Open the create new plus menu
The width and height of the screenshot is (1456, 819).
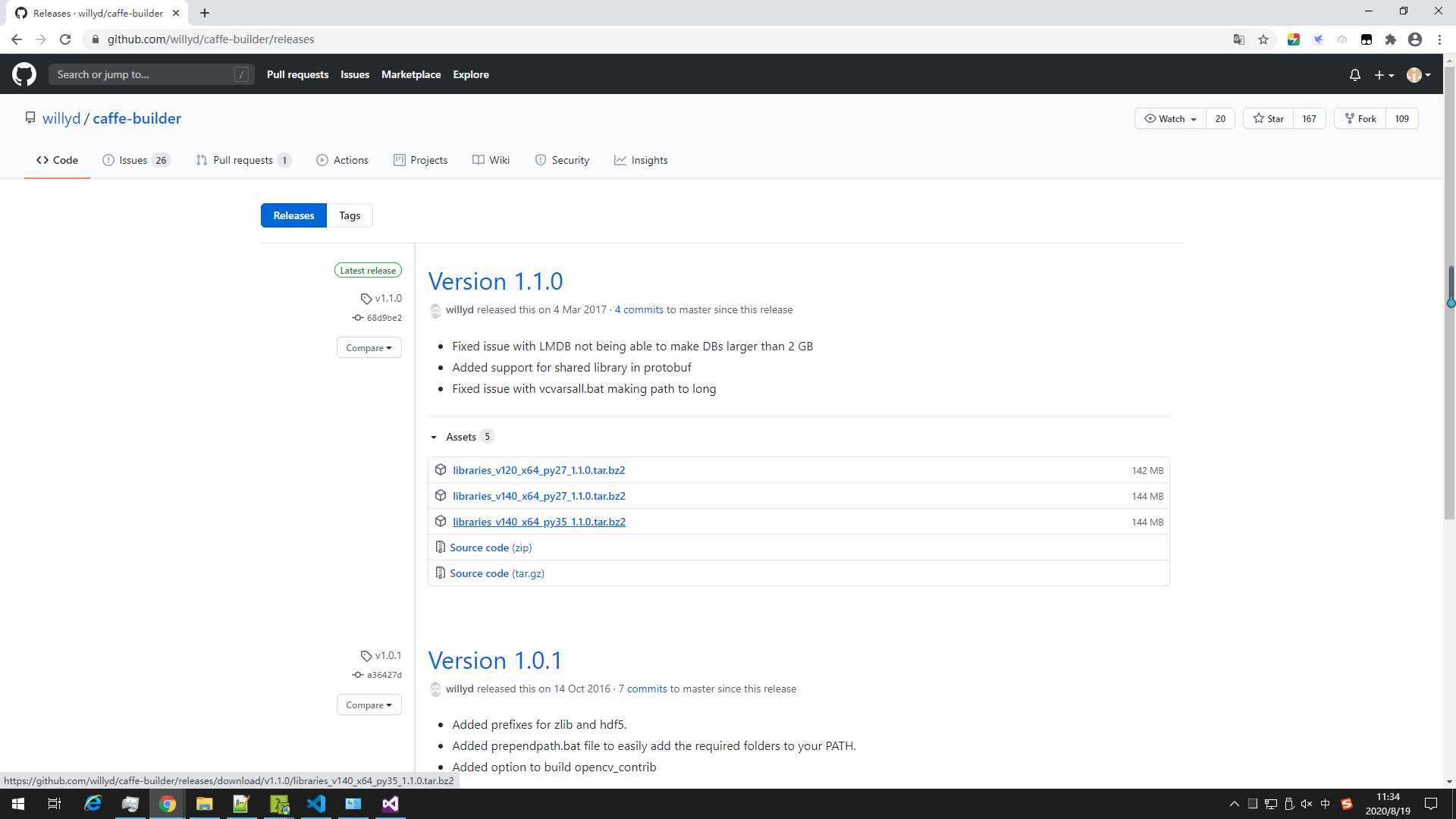tap(1384, 75)
